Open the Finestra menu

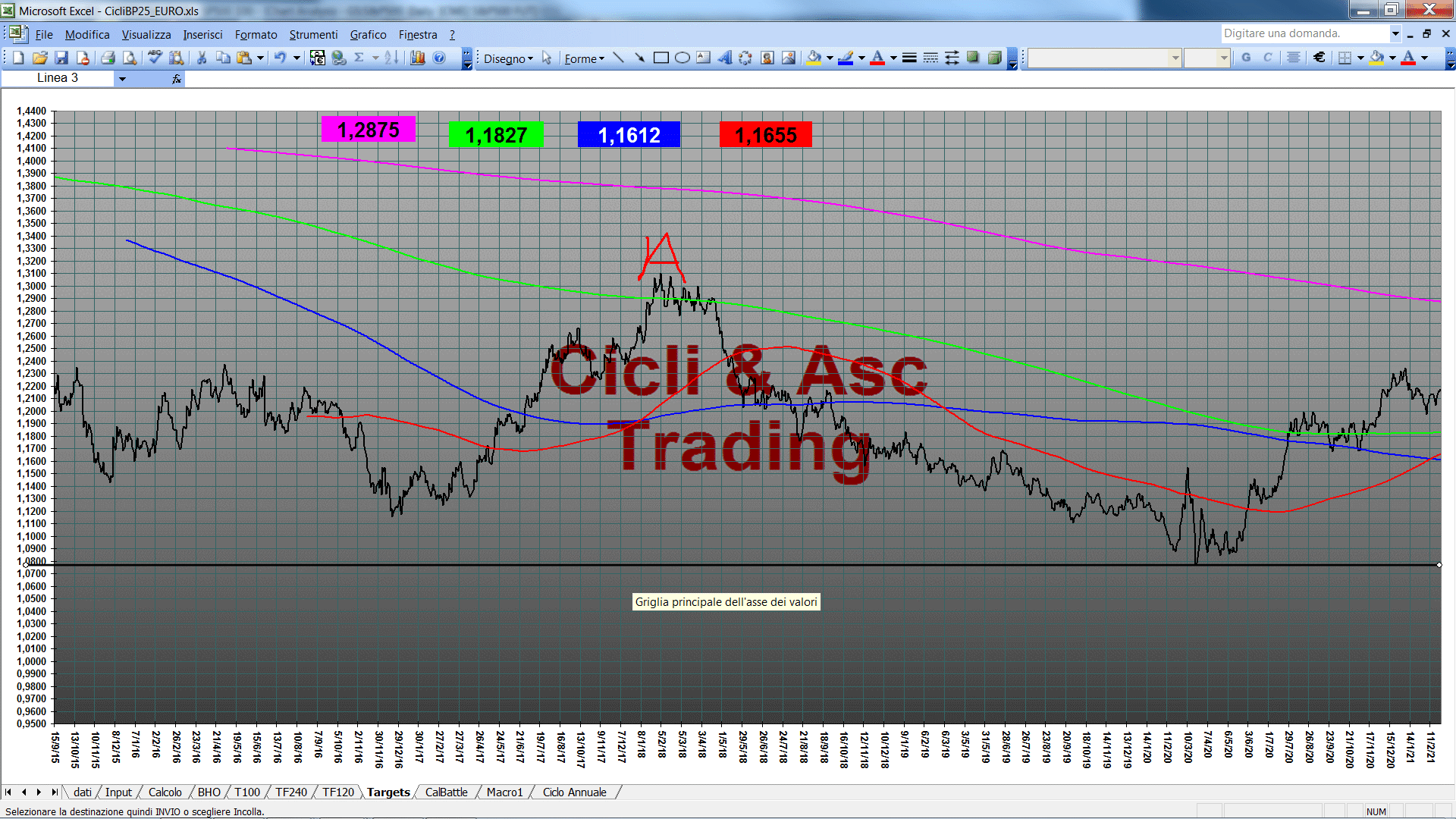(418, 34)
